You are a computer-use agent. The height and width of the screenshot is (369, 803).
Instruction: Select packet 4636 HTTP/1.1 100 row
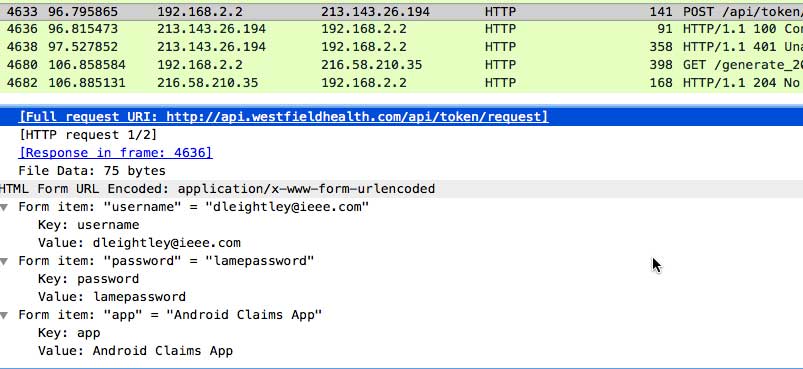click(x=402, y=29)
